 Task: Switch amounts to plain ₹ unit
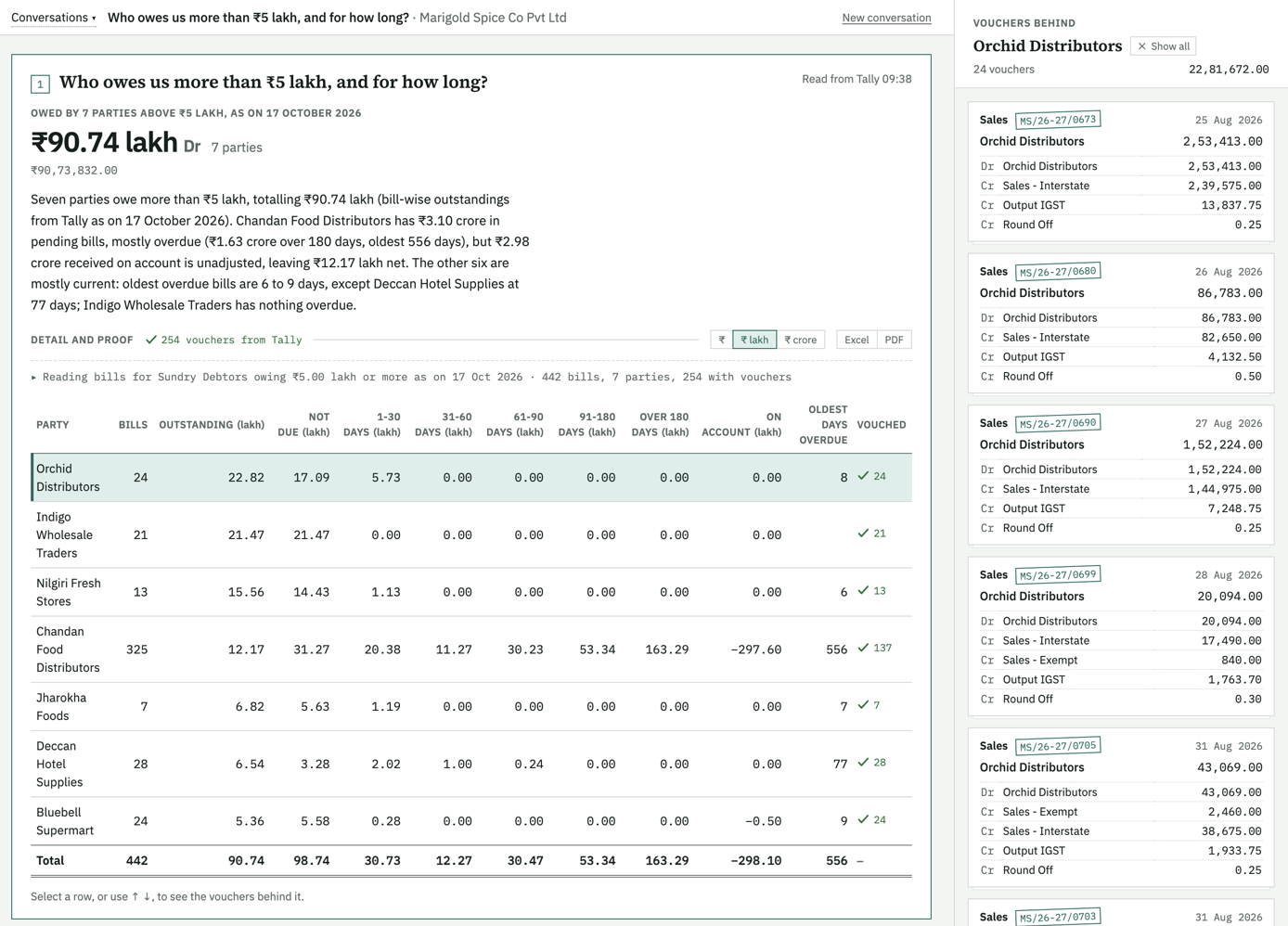click(722, 340)
